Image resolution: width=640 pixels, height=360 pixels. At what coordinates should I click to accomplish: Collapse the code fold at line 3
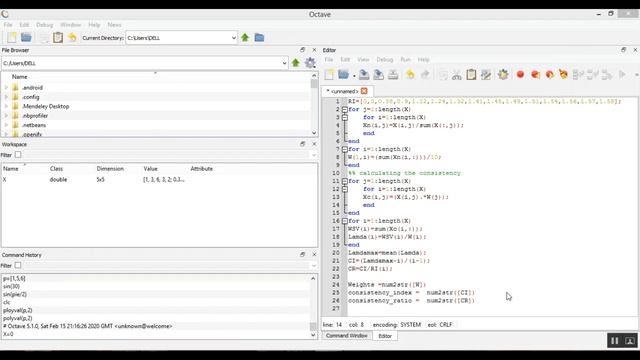point(344,118)
